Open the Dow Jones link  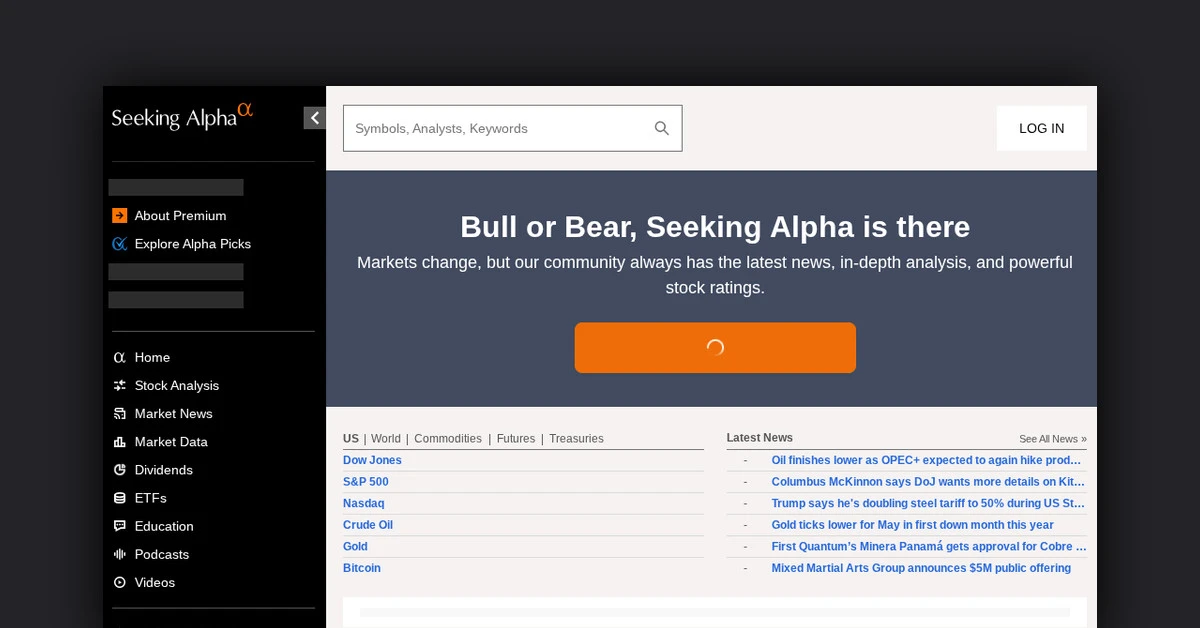tap(372, 460)
